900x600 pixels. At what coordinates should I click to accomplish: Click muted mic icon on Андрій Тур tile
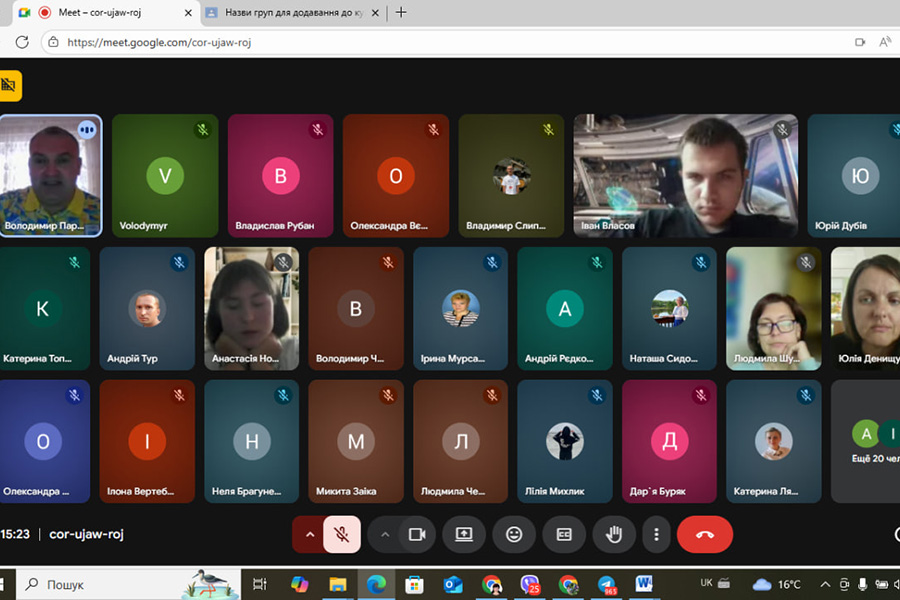pyautogui.click(x=179, y=262)
